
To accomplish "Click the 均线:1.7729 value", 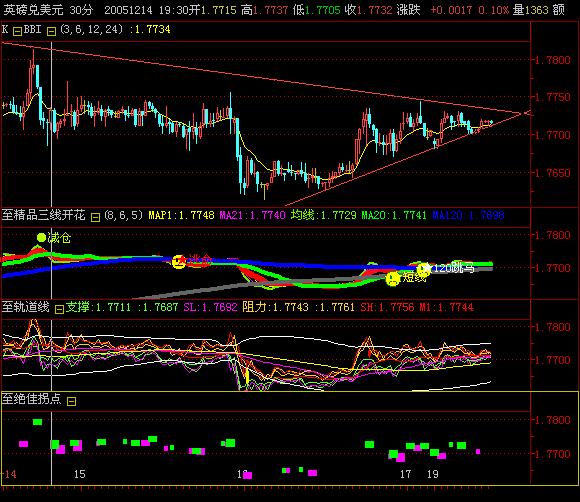I will [x=323, y=215].
